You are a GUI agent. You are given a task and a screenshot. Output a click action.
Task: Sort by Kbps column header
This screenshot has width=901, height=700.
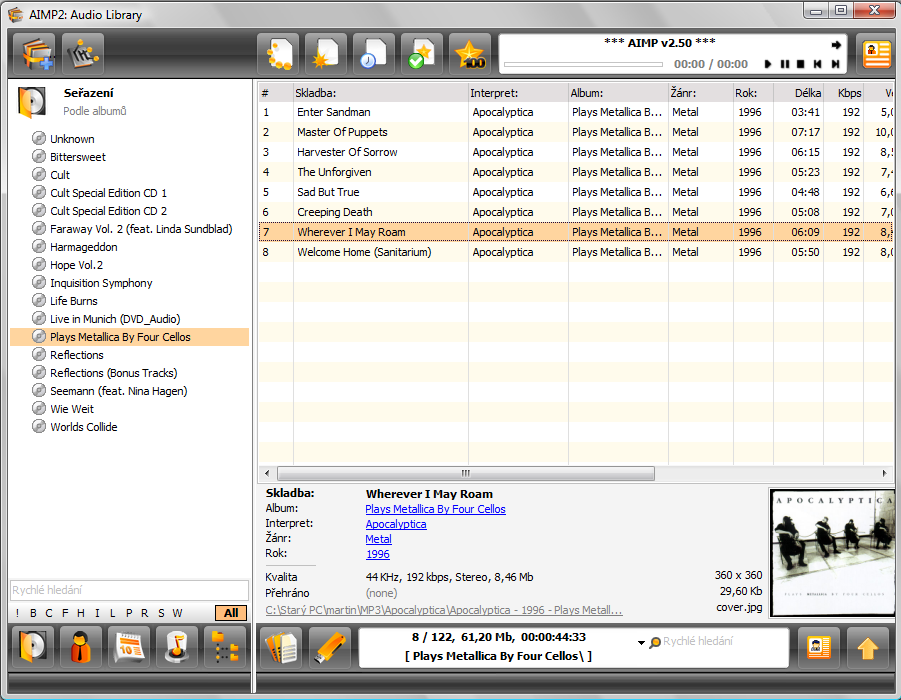tap(844, 93)
